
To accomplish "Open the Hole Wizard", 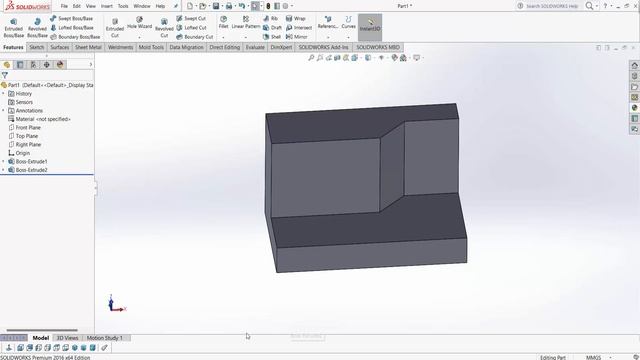I will point(139,23).
